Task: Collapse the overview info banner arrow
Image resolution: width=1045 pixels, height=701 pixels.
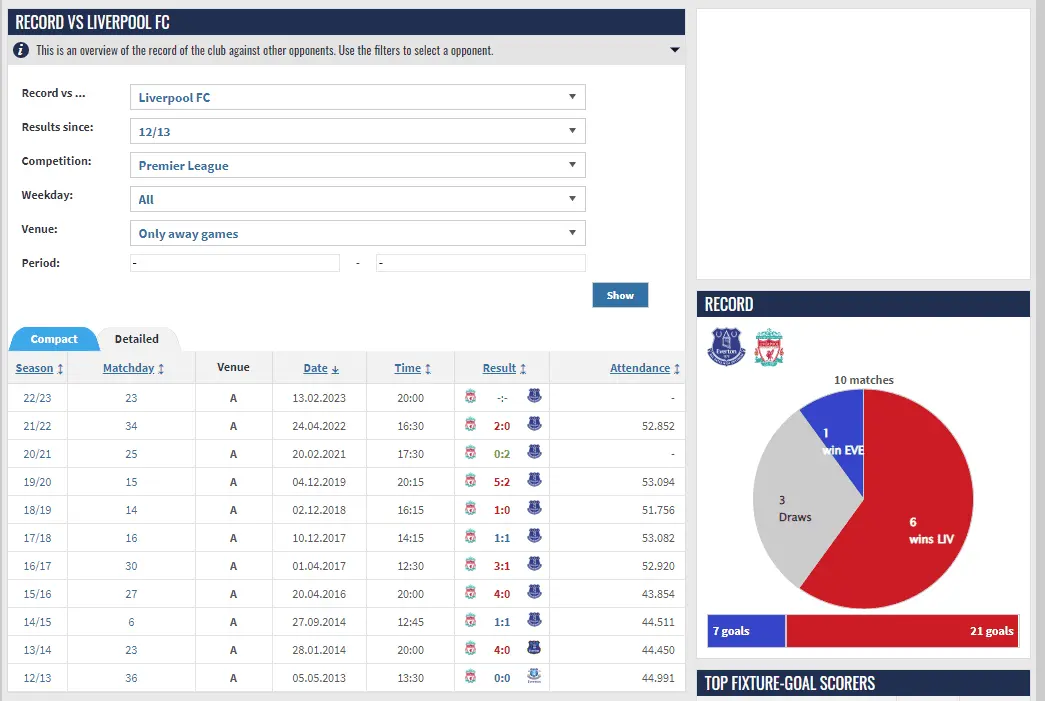Action: [675, 50]
